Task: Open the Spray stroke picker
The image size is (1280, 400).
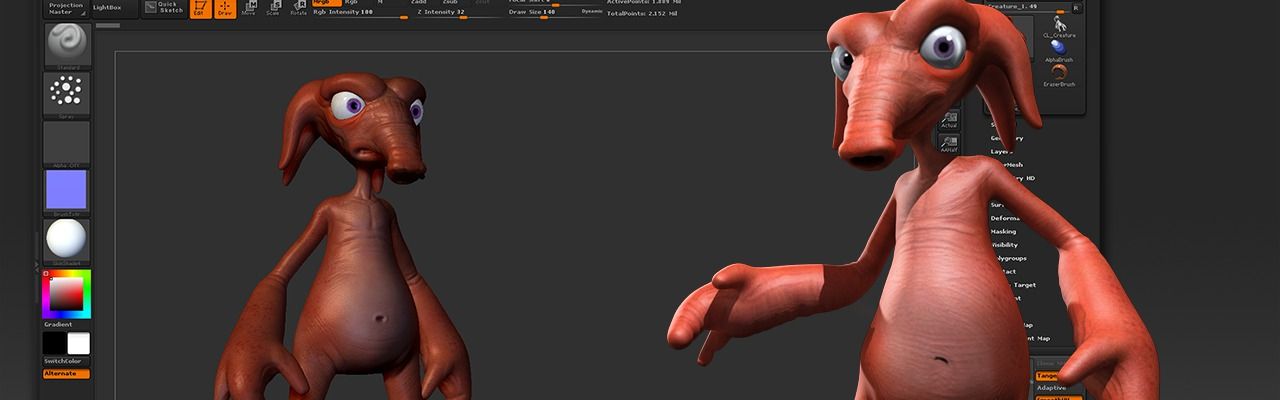Action: [x=67, y=94]
